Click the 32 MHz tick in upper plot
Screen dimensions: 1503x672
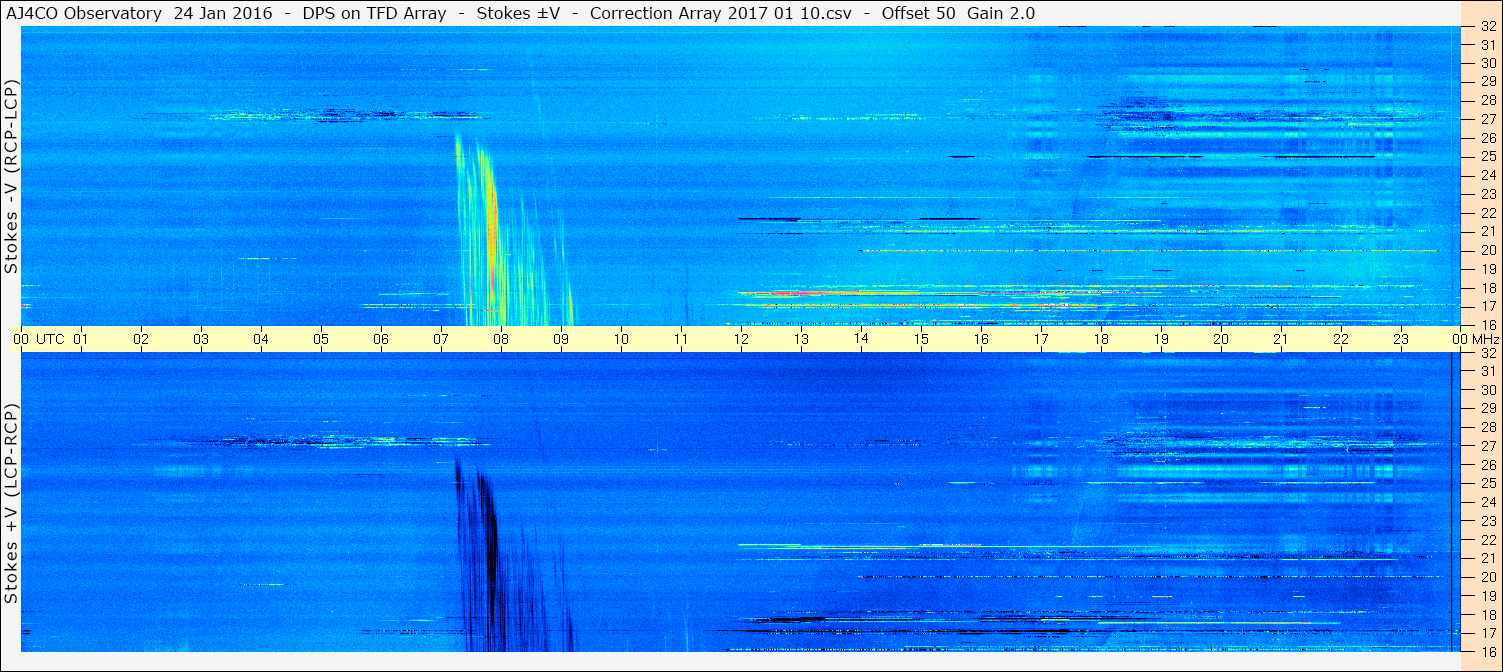tap(1487, 27)
